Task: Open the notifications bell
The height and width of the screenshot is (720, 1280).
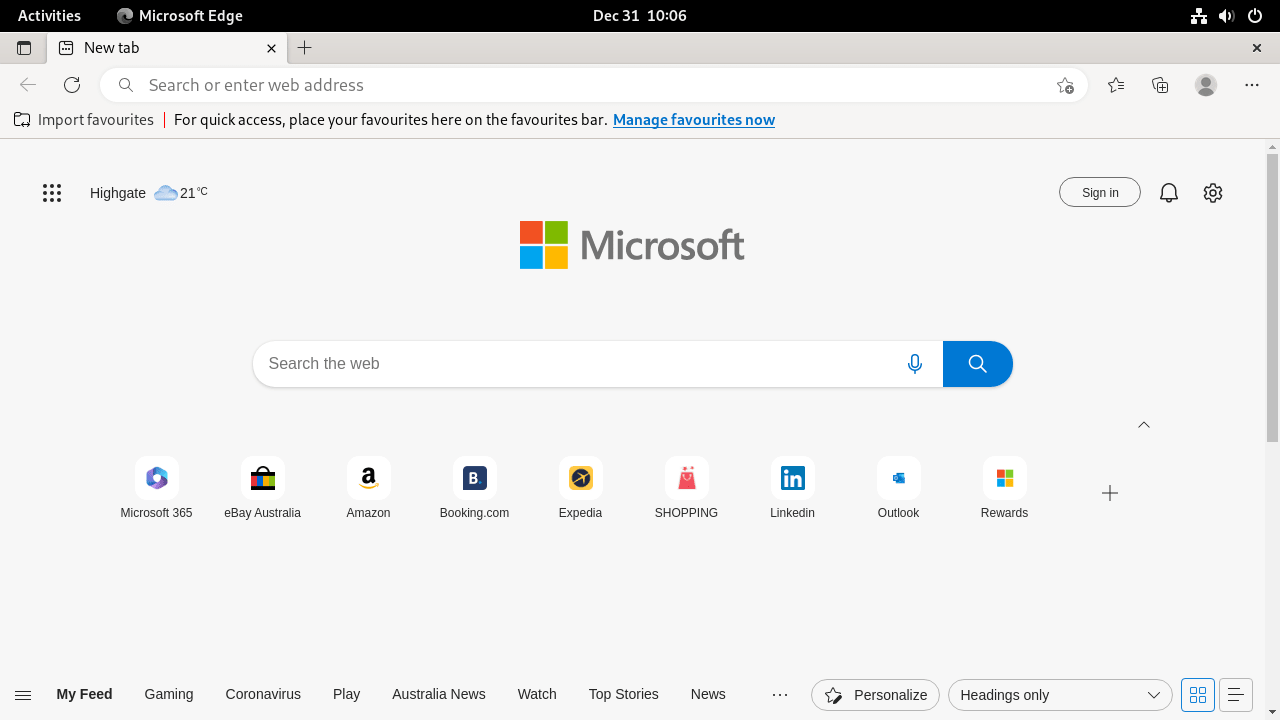Action: (x=1168, y=192)
